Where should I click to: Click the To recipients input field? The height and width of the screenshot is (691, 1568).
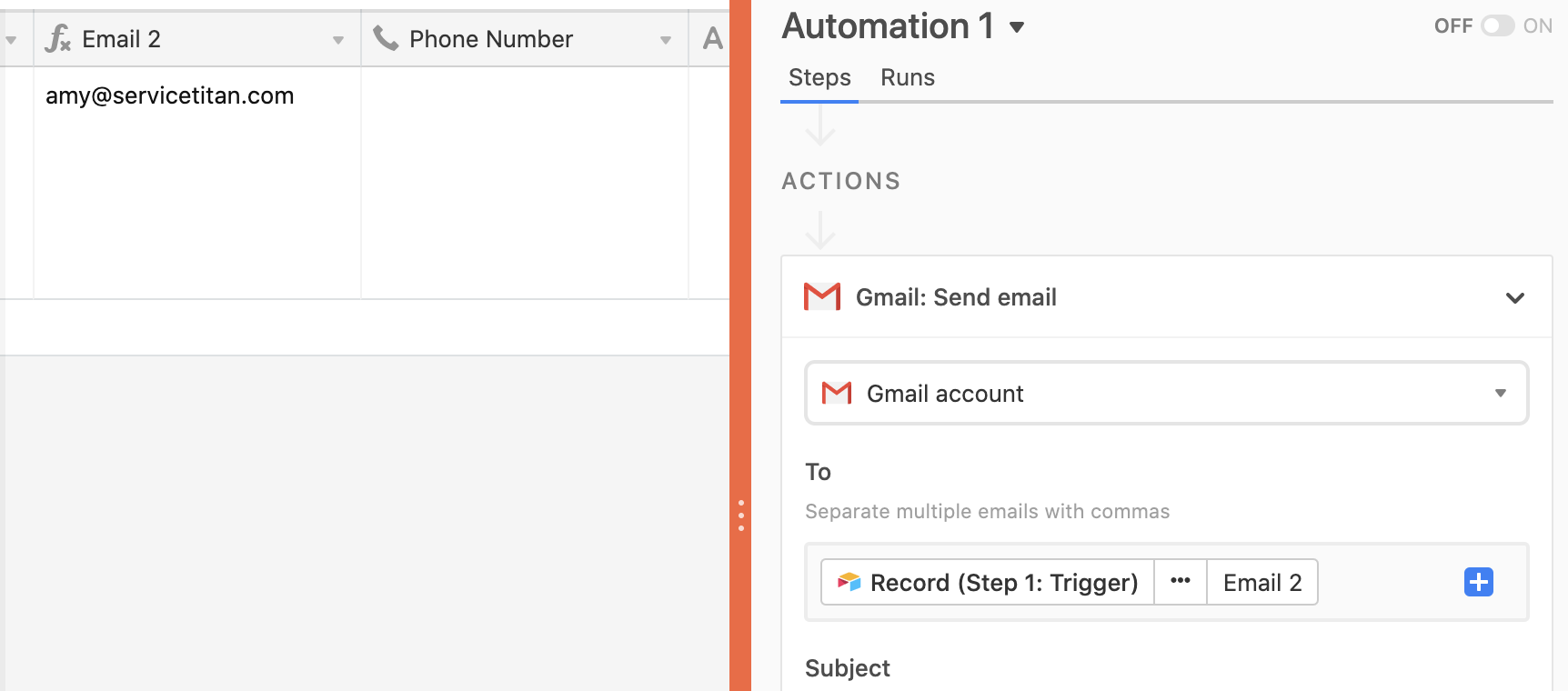(1167, 582)
